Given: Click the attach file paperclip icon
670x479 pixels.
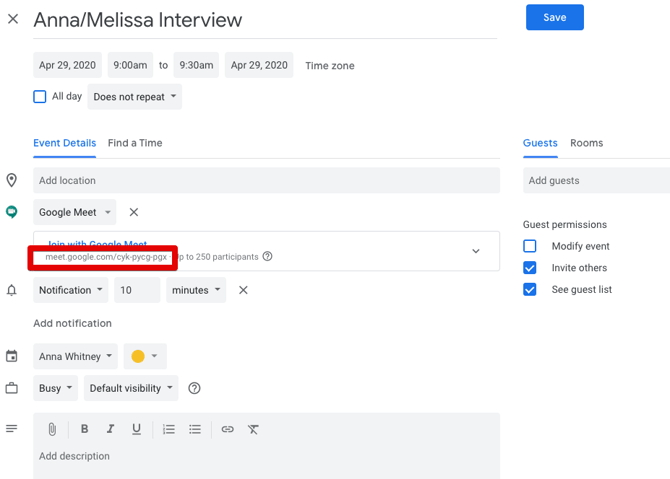Looking at the screenshot, I should pyautogui.click(x=52, y=429).
